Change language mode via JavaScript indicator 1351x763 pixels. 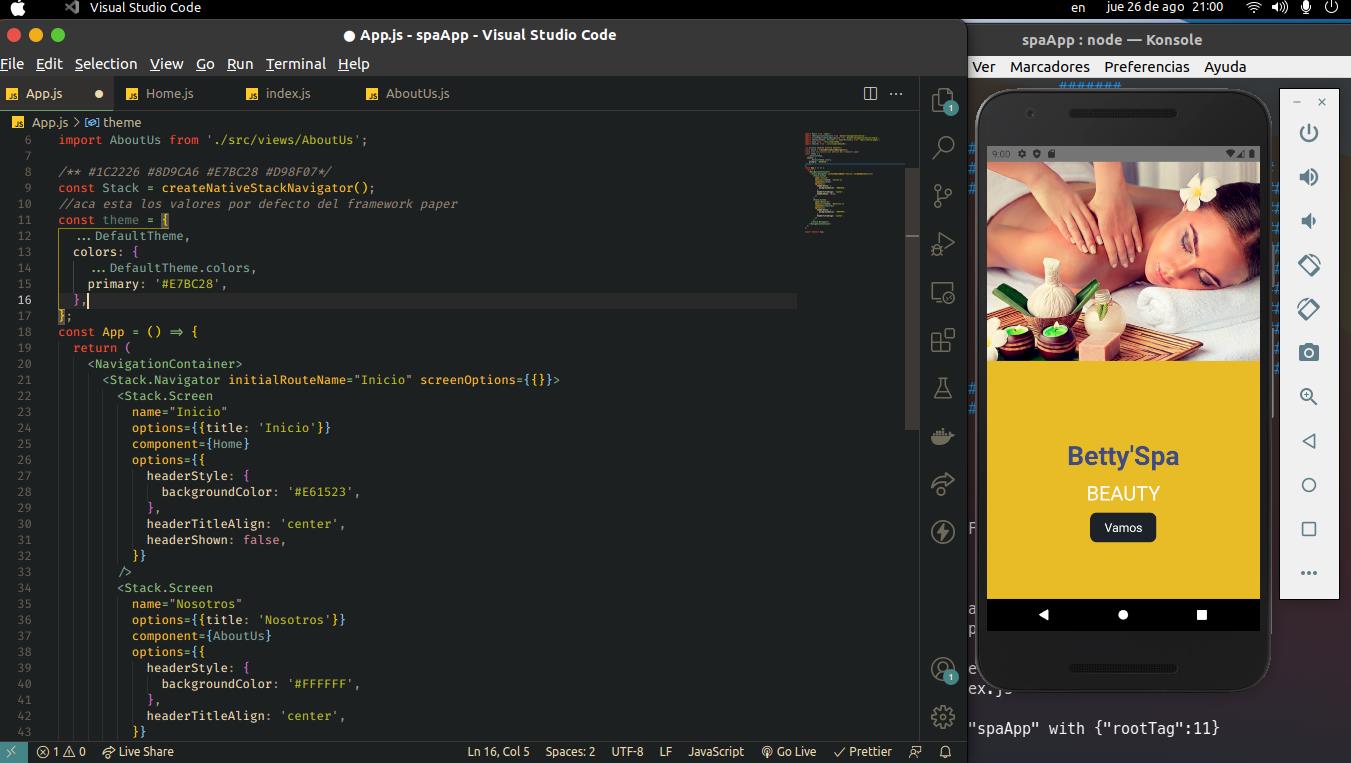pyautogui.click(x=716, y=751)
